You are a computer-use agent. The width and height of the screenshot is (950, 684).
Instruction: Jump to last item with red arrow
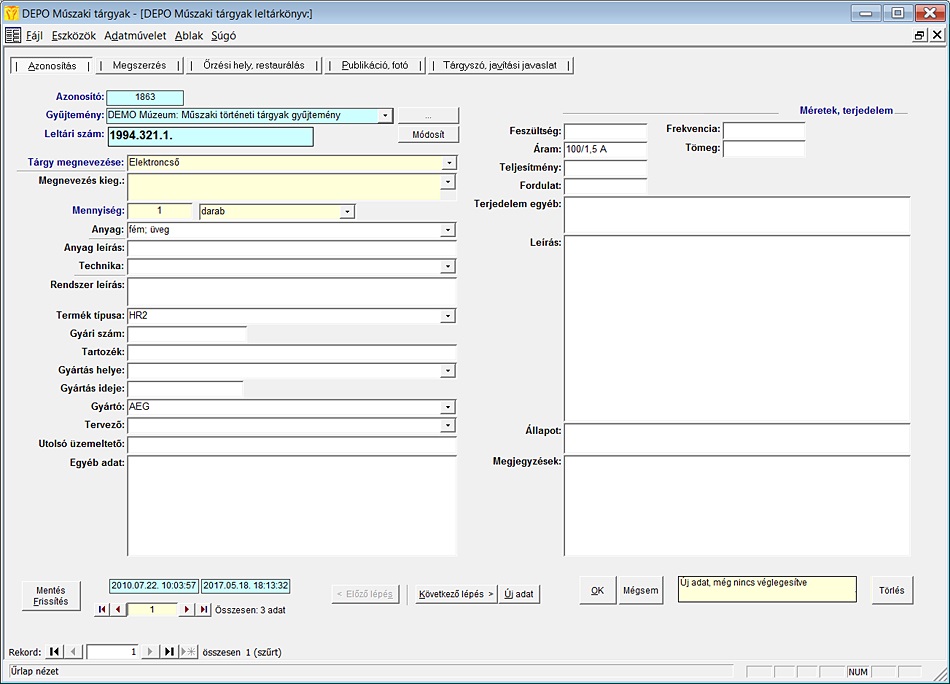203,609
